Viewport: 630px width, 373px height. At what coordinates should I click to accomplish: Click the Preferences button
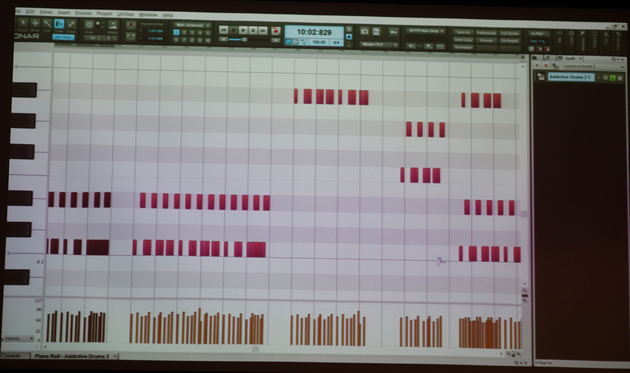click(x=486, y=33)
